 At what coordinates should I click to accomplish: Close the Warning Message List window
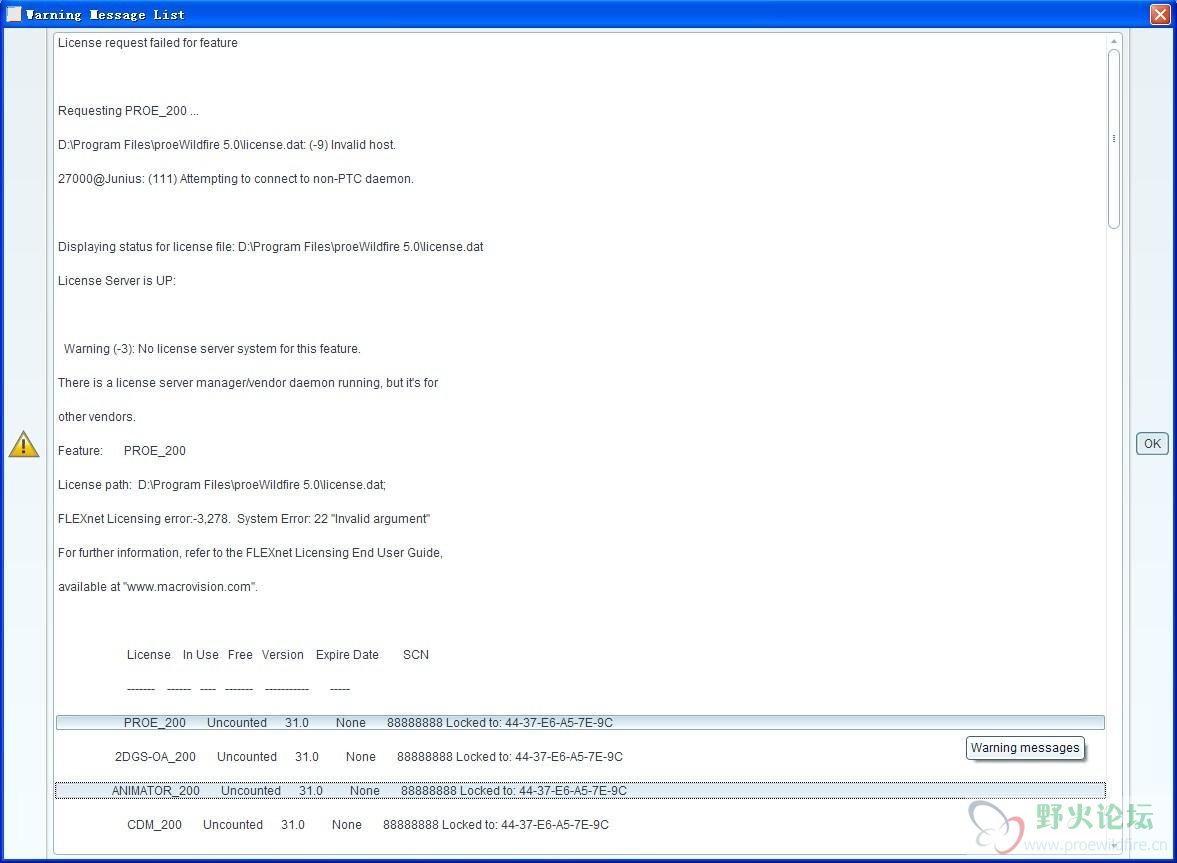click(x=1160, y=14)
